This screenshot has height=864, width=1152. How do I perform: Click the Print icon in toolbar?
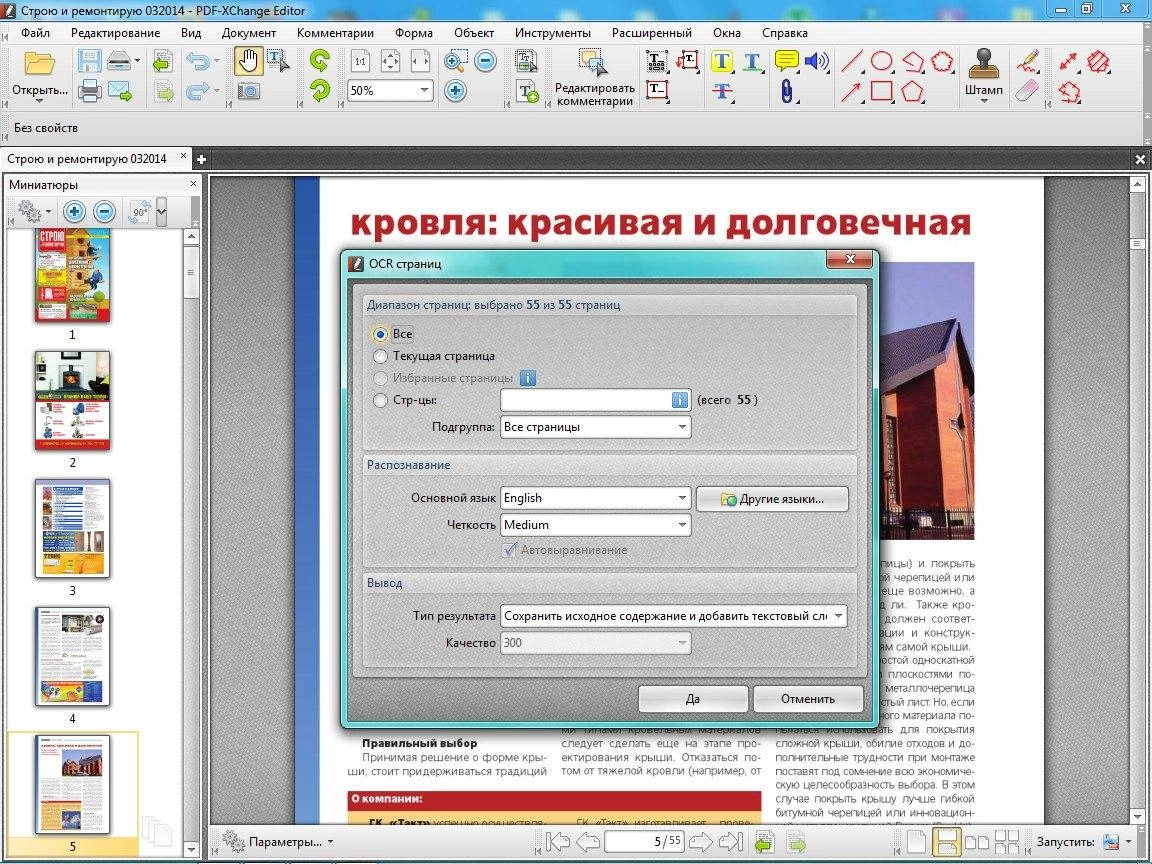click(90, 91)
